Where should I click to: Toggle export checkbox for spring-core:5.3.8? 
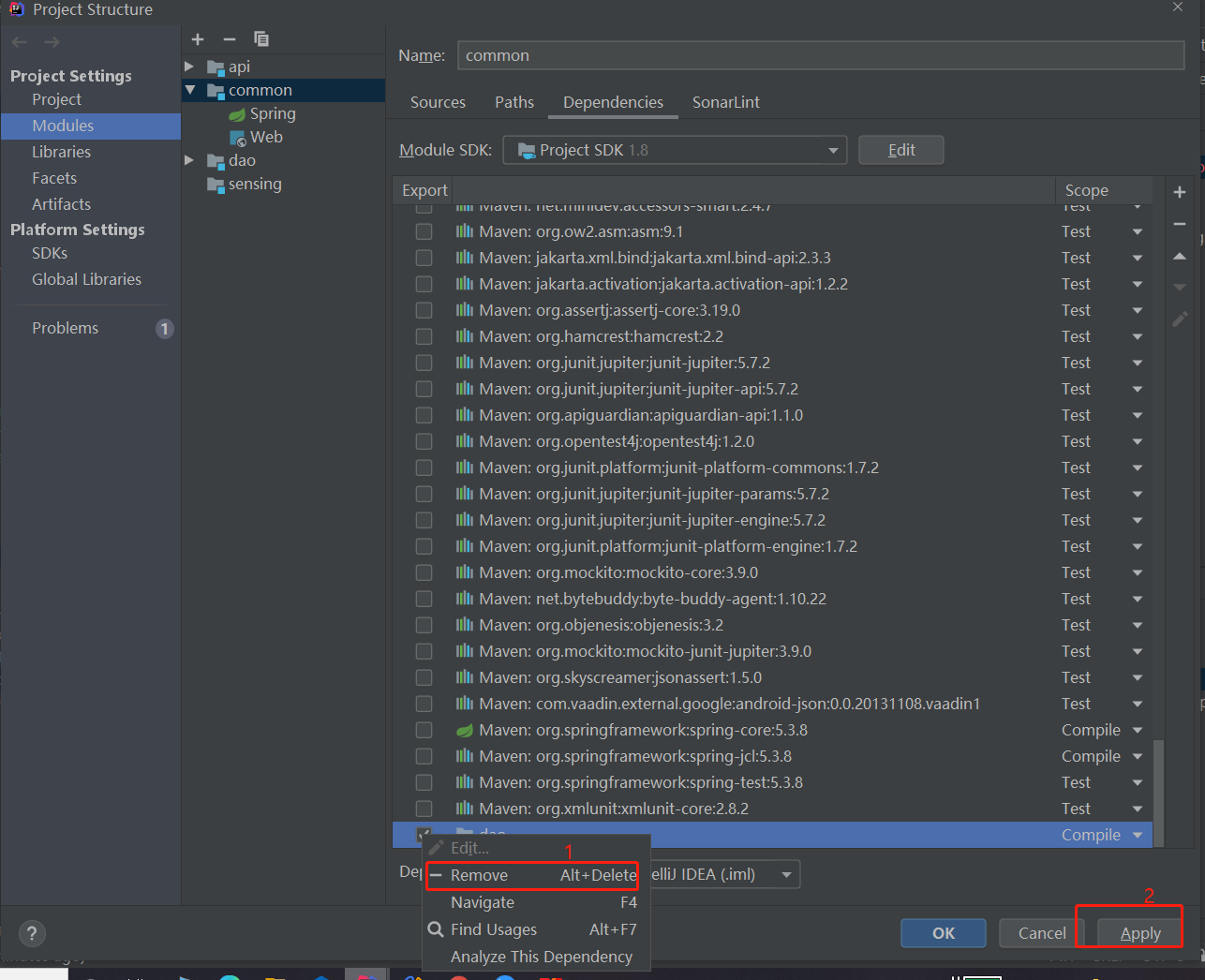[424, 730]
